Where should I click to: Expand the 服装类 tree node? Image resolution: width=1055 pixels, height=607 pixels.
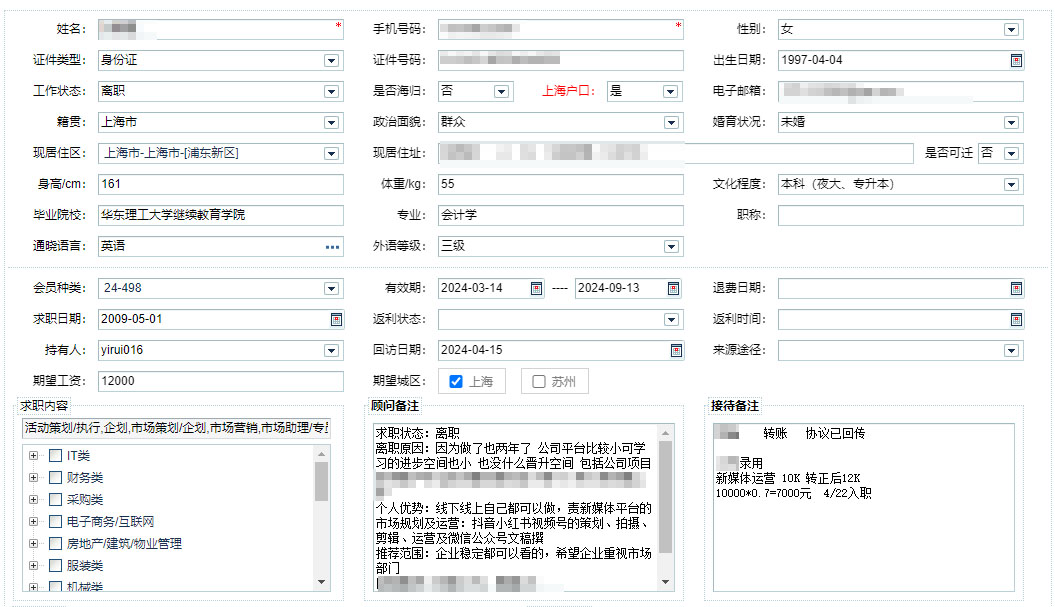[33, 565]
